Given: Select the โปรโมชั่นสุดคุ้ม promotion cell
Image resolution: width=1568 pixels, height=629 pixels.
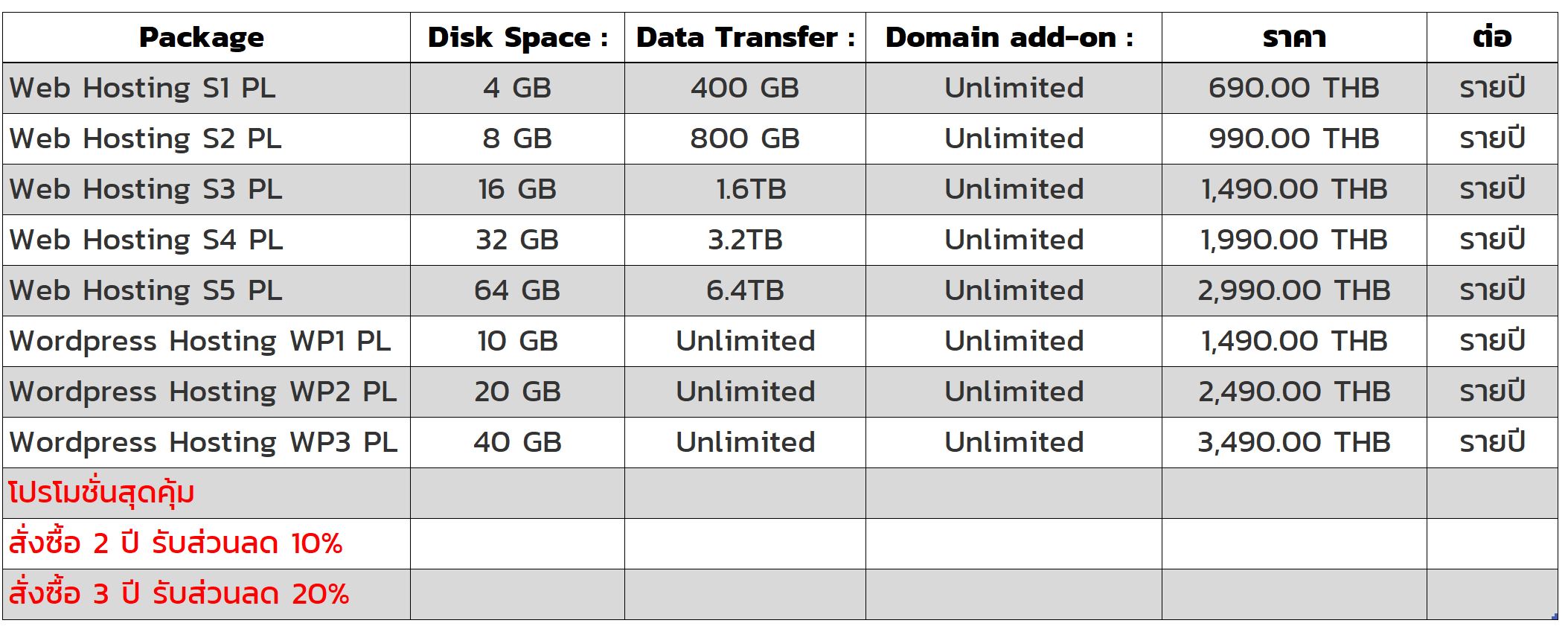Looking at the screenshot, I should [206, 493].
